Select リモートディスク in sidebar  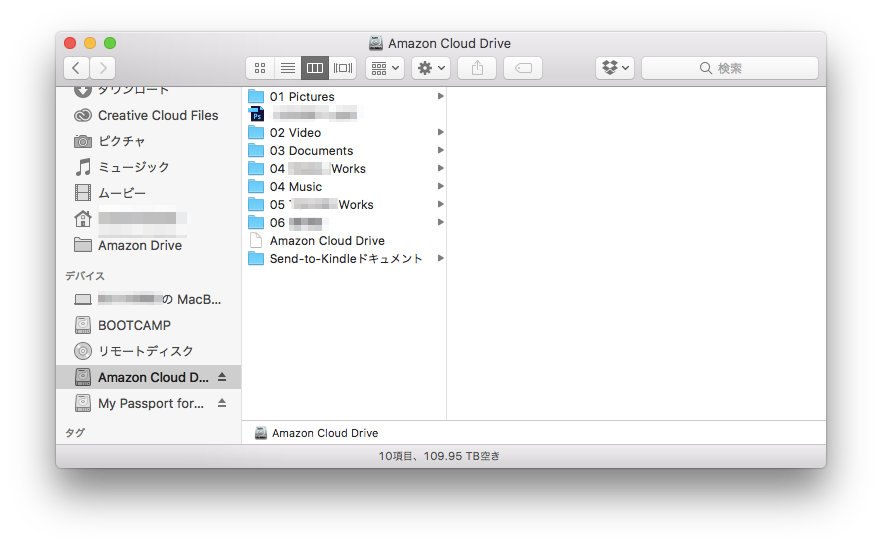[148, 351]
